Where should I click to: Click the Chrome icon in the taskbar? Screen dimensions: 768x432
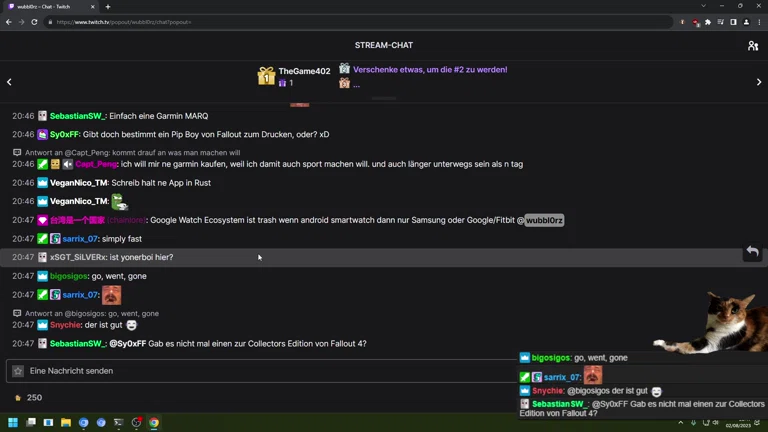pyautogui.click(x=154, y=423)
